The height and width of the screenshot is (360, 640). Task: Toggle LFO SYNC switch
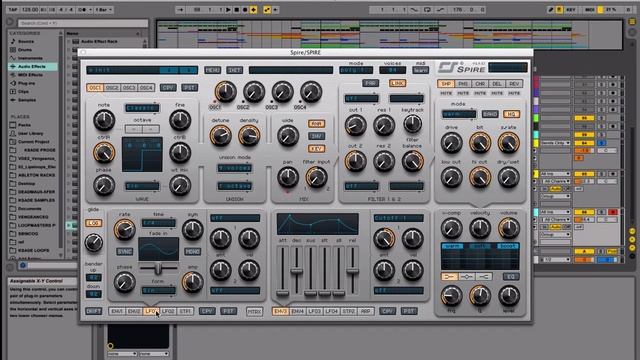pyautogui.click(x=124, y=251)
